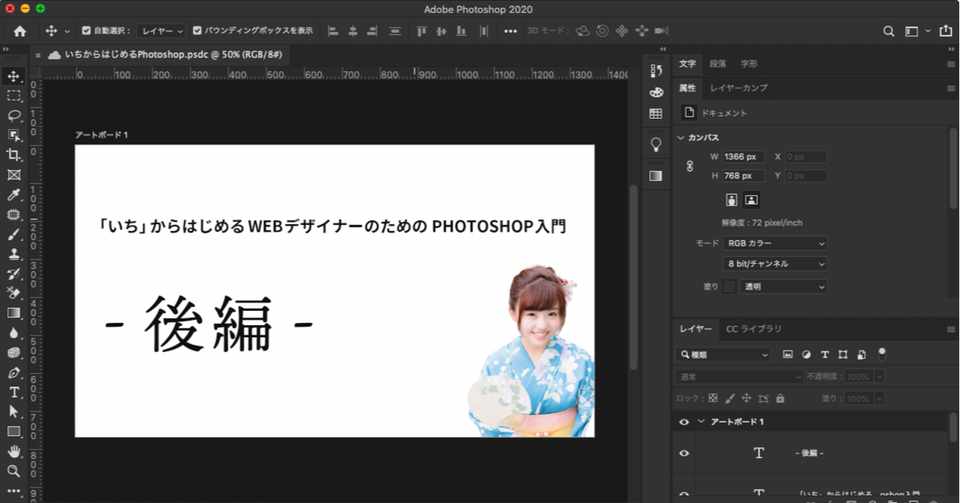960x503 pixels.
Task: Toggle the layer filter on/off switch
Action: click(x=882, y=352)
